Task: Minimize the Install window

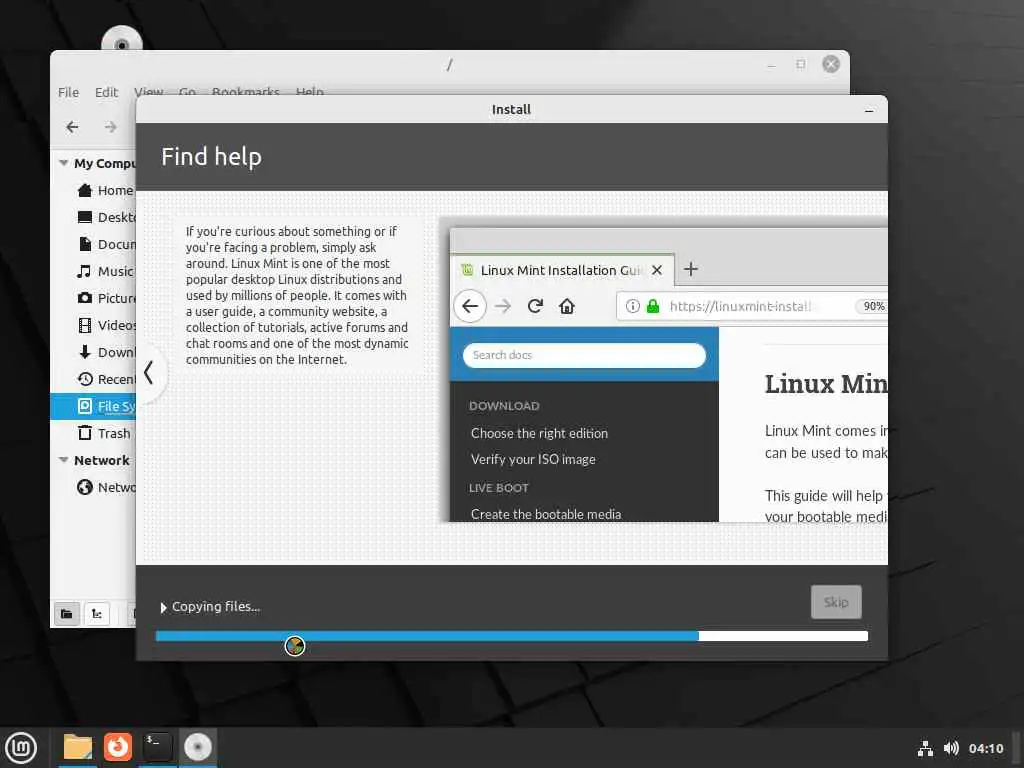Action: coord(869,110)
